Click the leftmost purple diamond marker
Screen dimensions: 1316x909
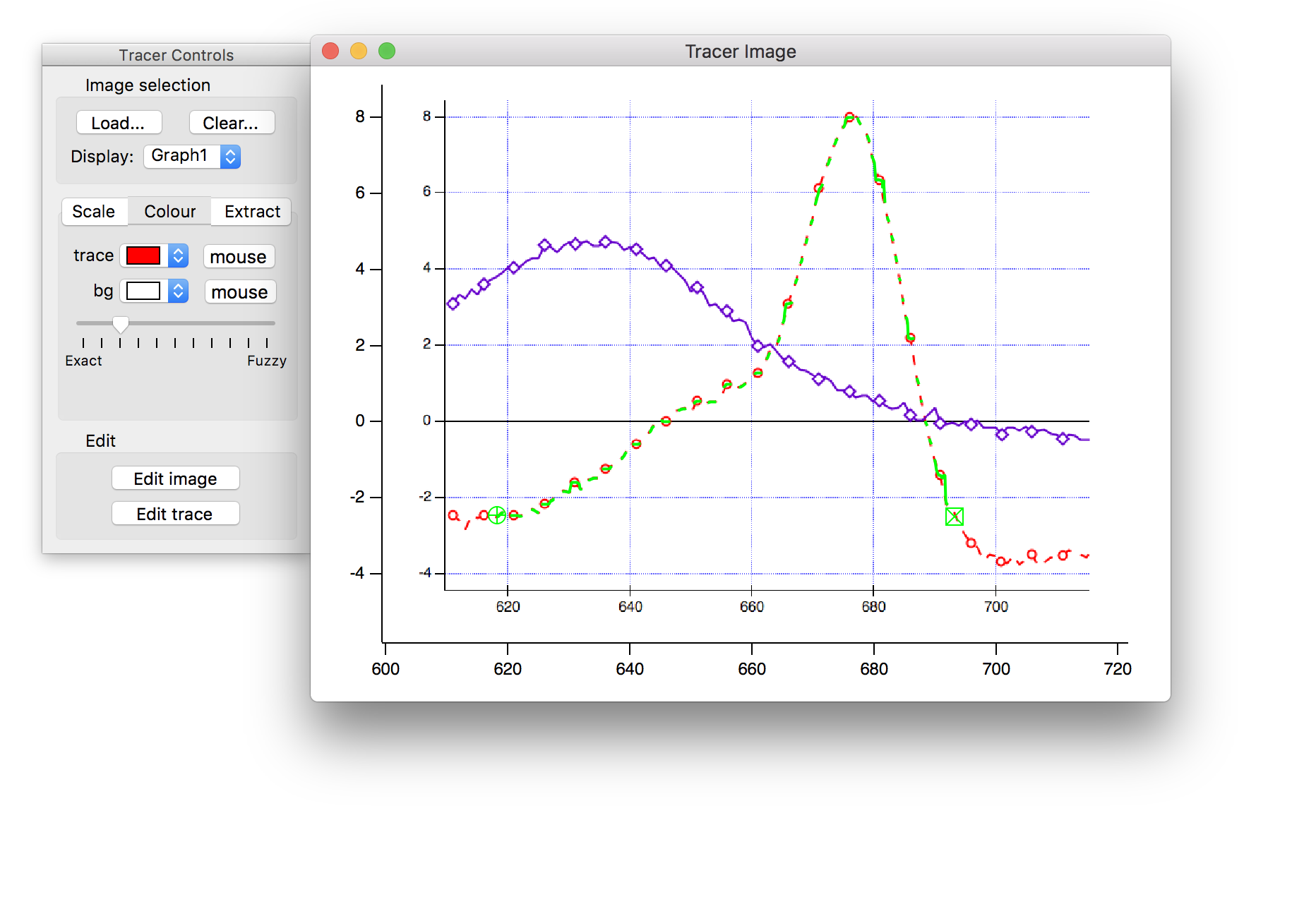click(453, 303)
